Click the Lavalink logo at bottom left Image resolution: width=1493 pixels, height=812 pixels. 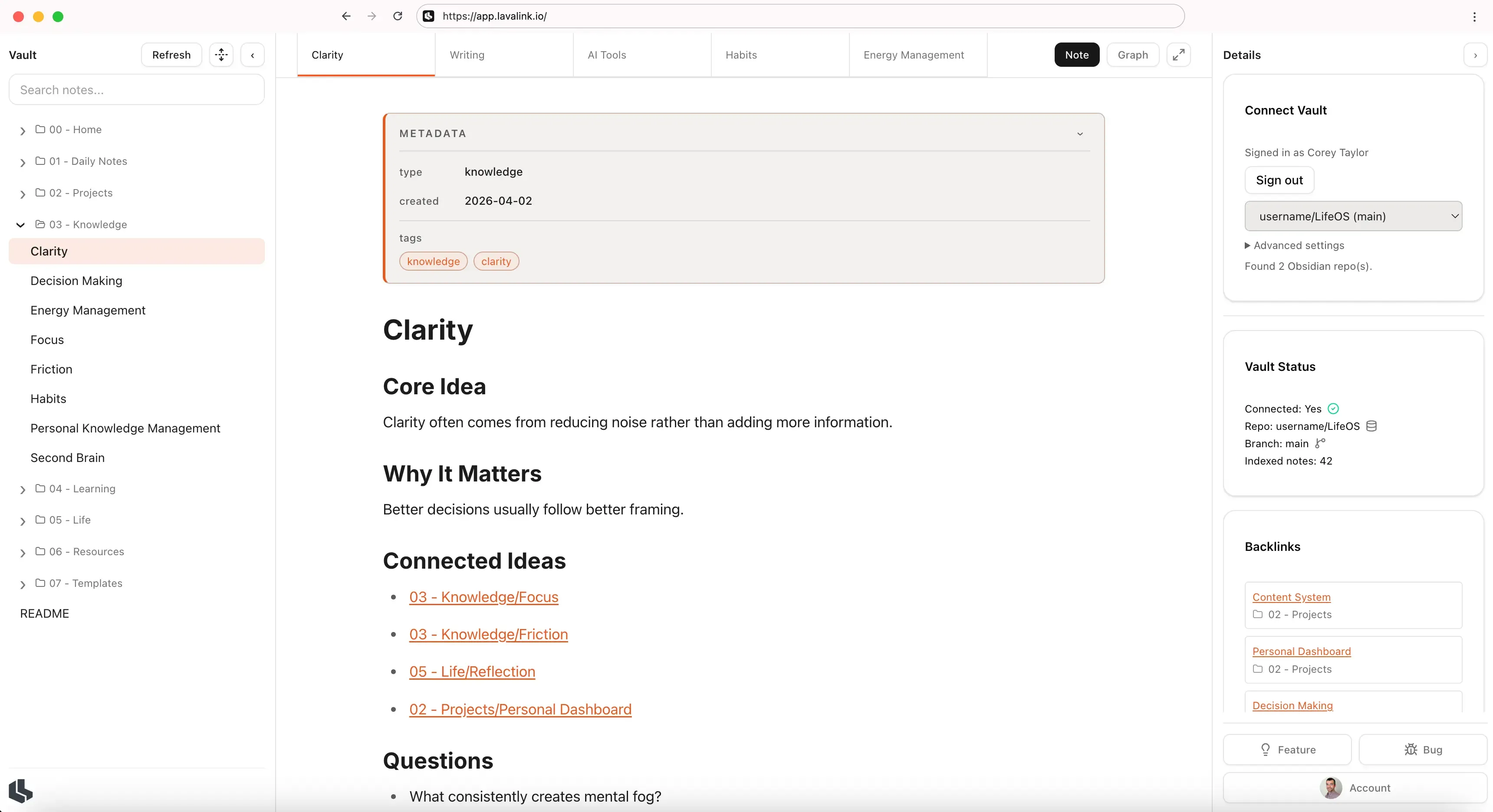click(x=21, y=791)
